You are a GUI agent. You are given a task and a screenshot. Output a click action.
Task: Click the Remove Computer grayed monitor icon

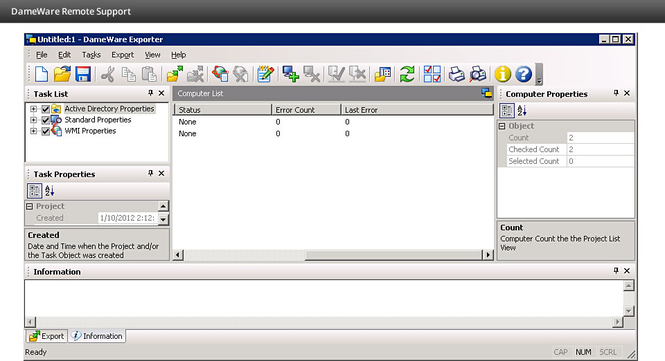(x=311, y=74)
